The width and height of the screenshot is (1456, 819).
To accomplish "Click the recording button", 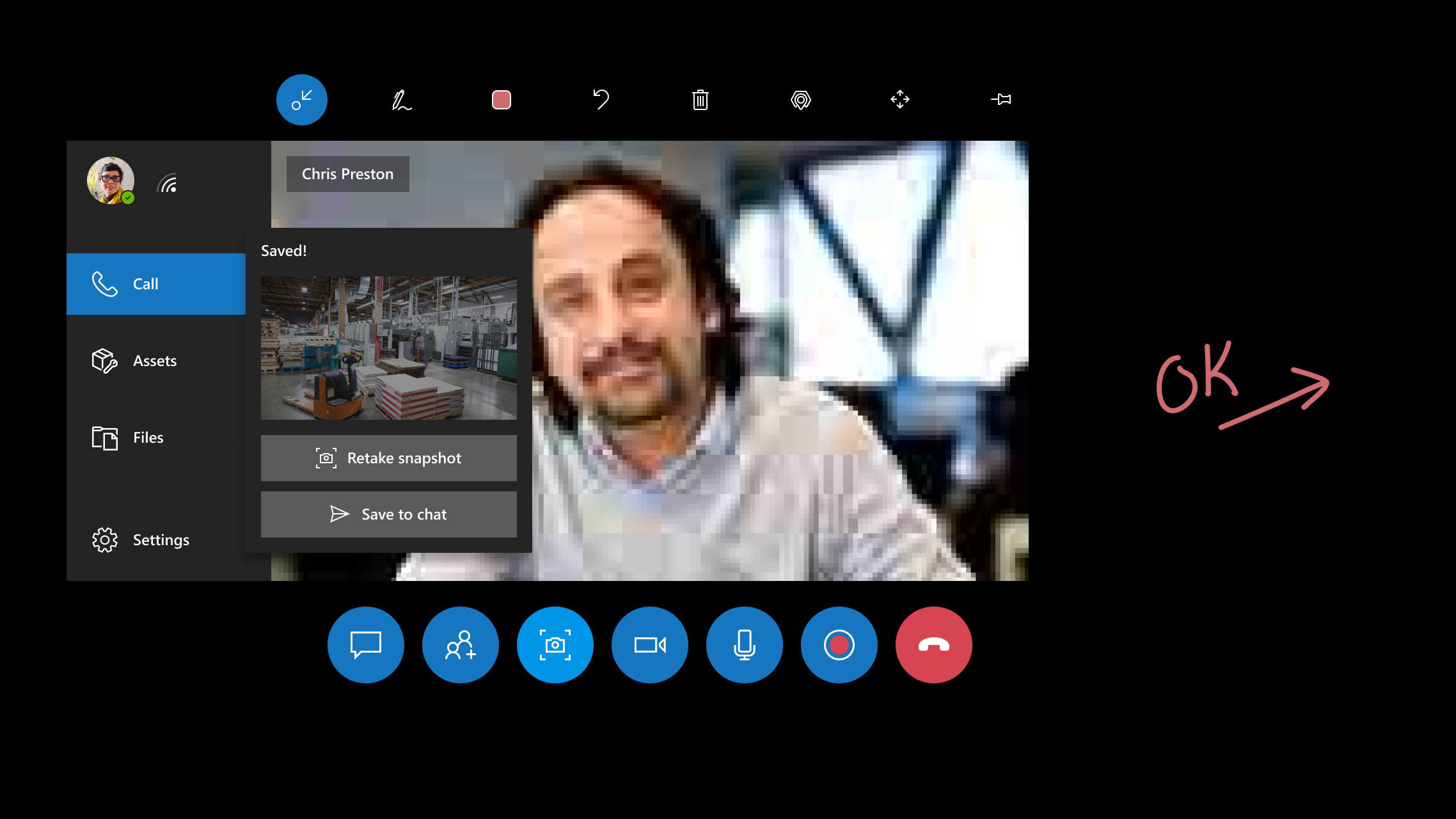I will click(839, 644).
